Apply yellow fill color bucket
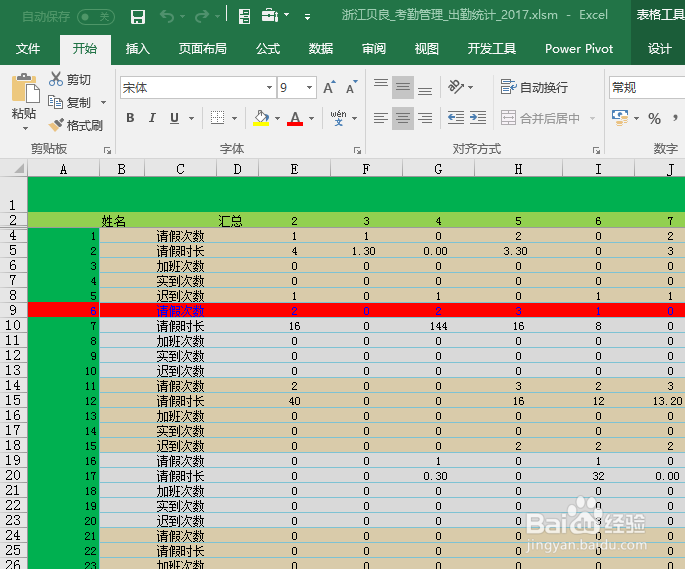 click(x=261, y=118)
